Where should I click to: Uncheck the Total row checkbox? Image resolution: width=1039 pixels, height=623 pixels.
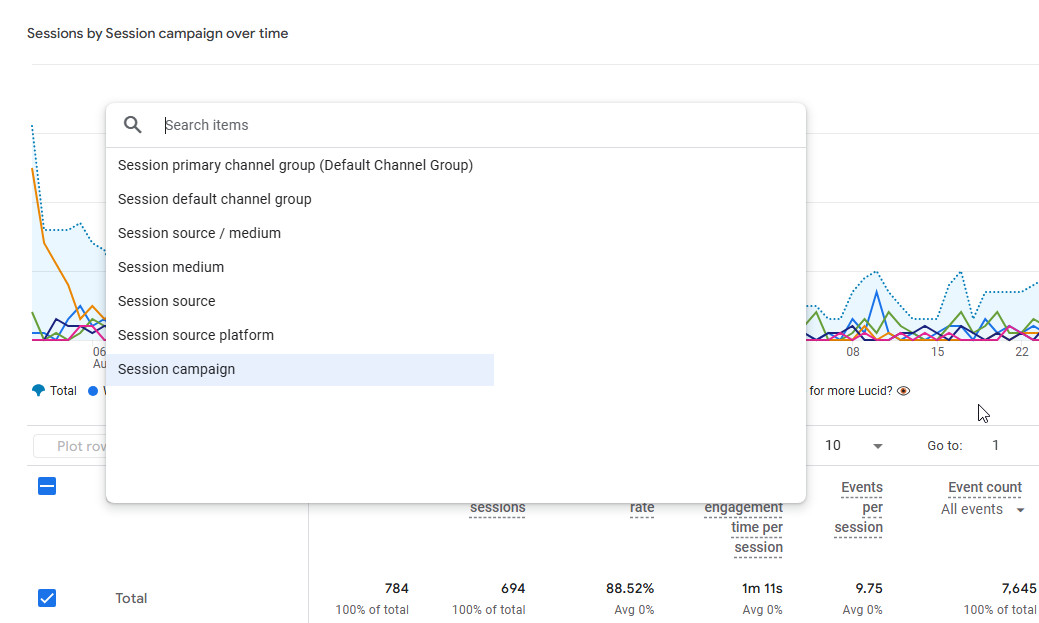(x=47, y=598)
